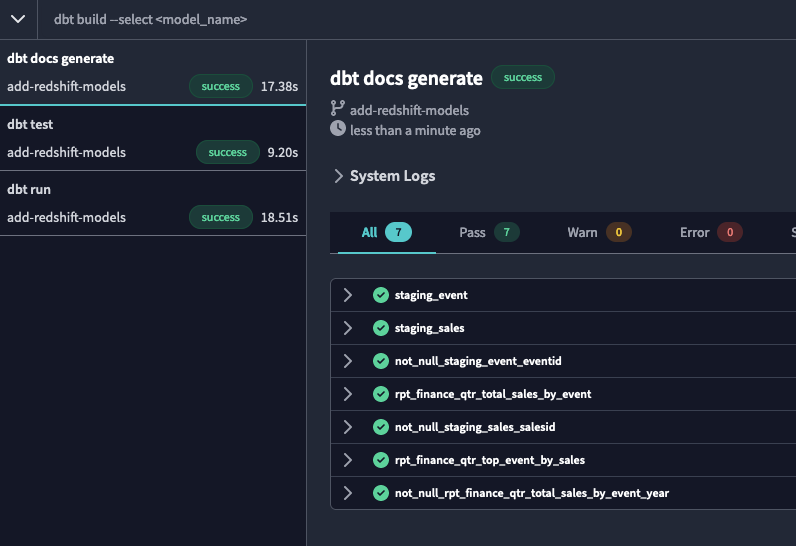
Task: Click the 9.20s duration value
Action: point(283,153)
